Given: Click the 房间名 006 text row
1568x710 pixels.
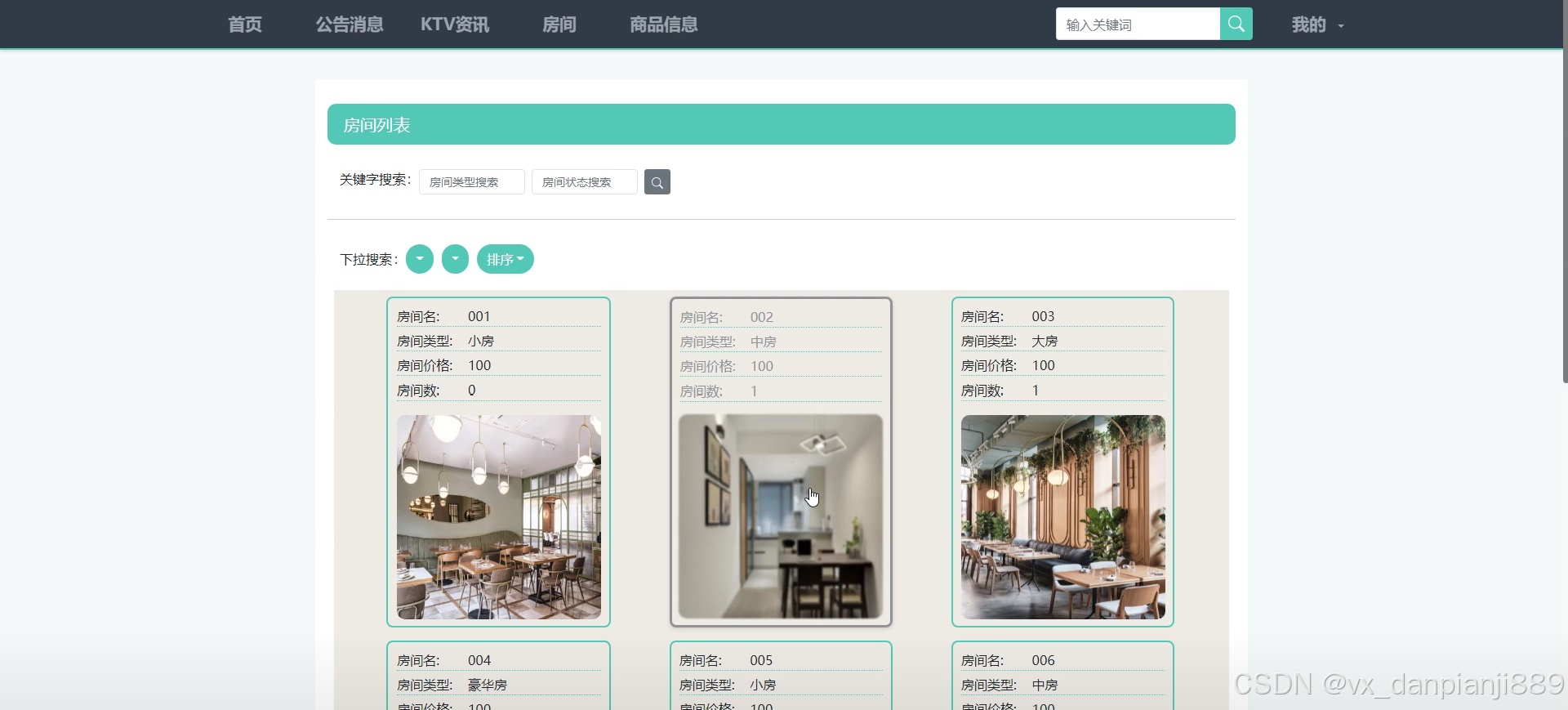Looking at the screenshot, I should (1063, 660).
